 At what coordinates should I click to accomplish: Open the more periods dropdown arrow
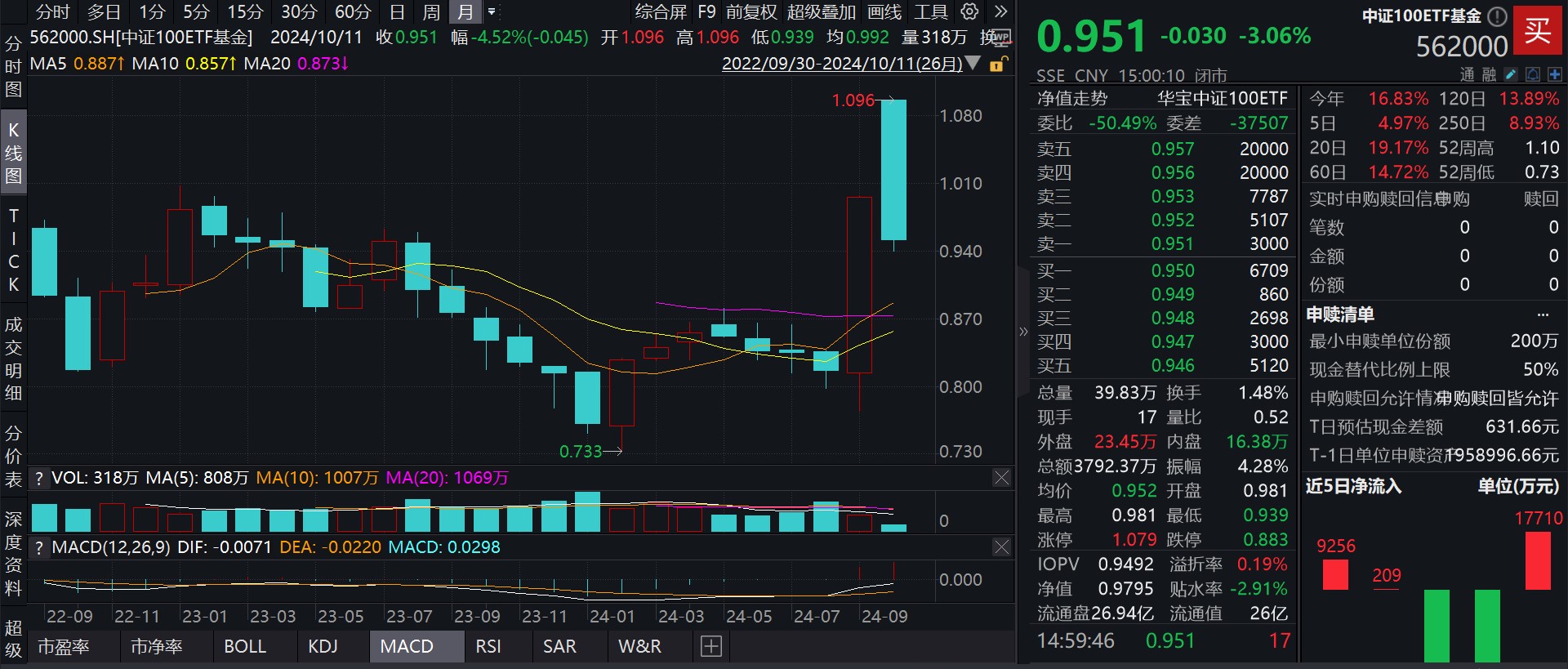[x=492, y=12]
